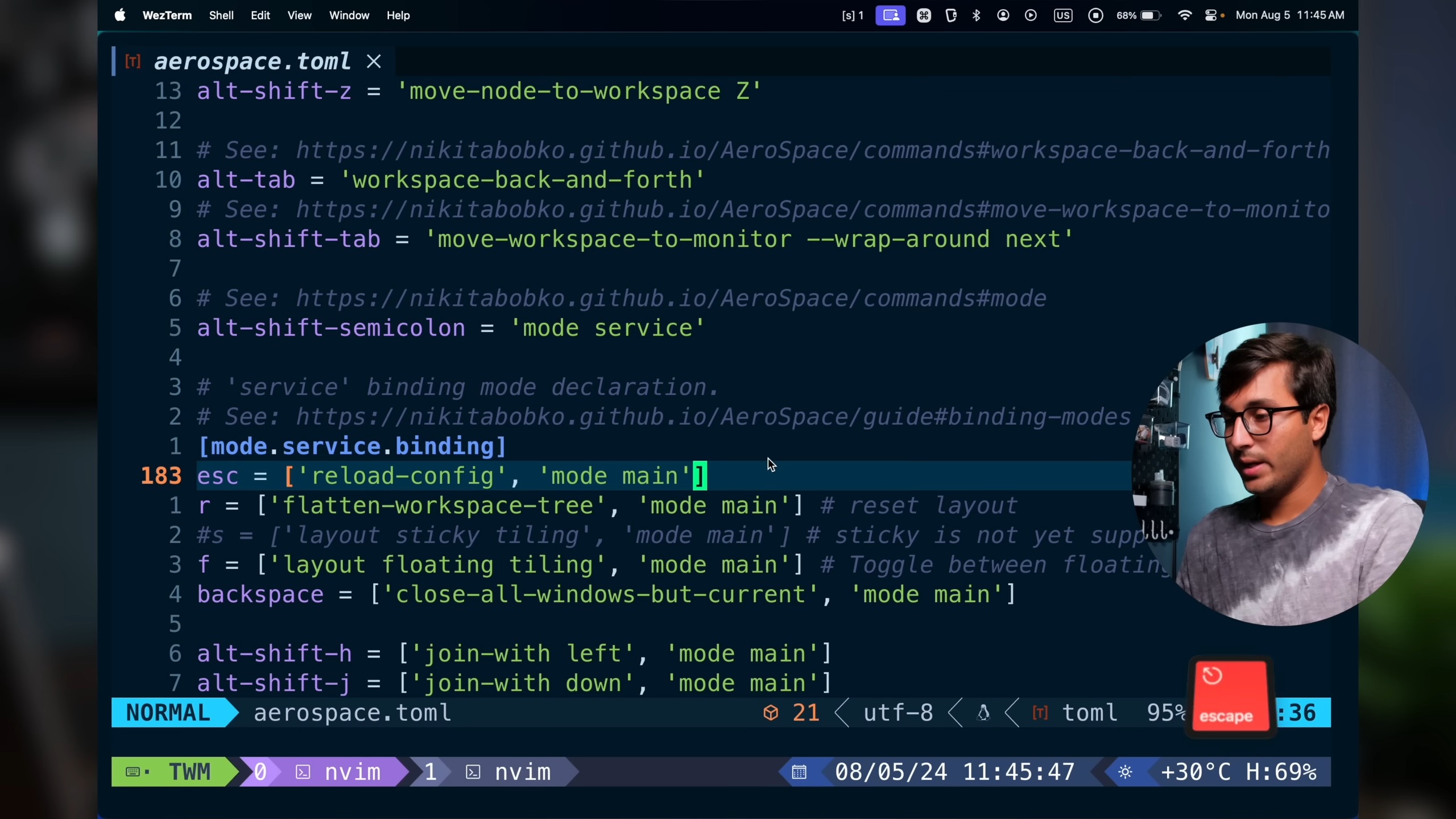Open the Bluetooth status icon

(x=977, y=15)
